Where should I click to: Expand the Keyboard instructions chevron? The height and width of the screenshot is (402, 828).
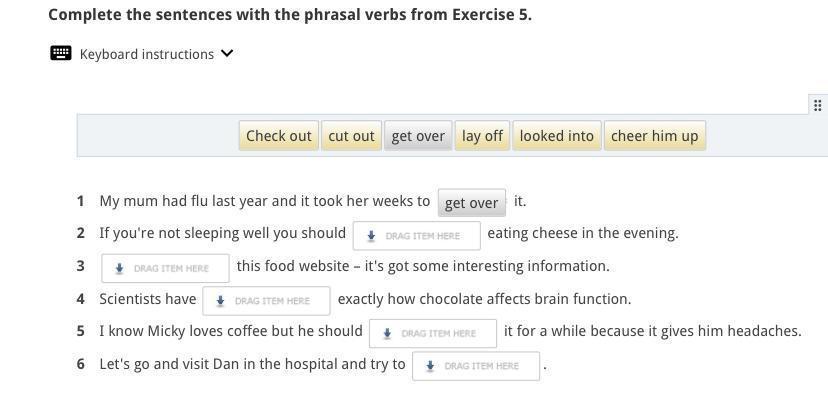point(227,53)
